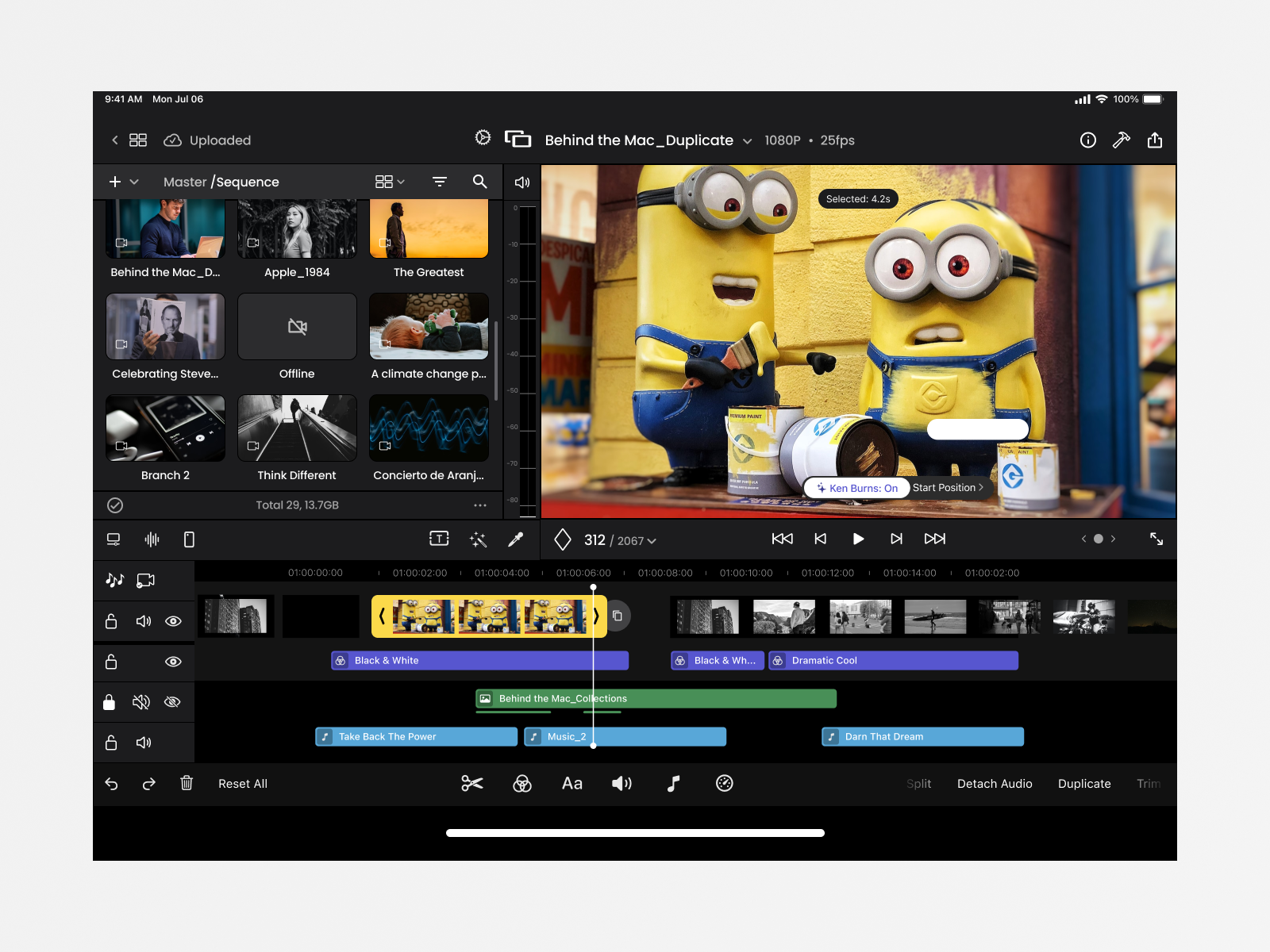Open the scissors cut tool
1270x952 pixels.
[472, 784]
